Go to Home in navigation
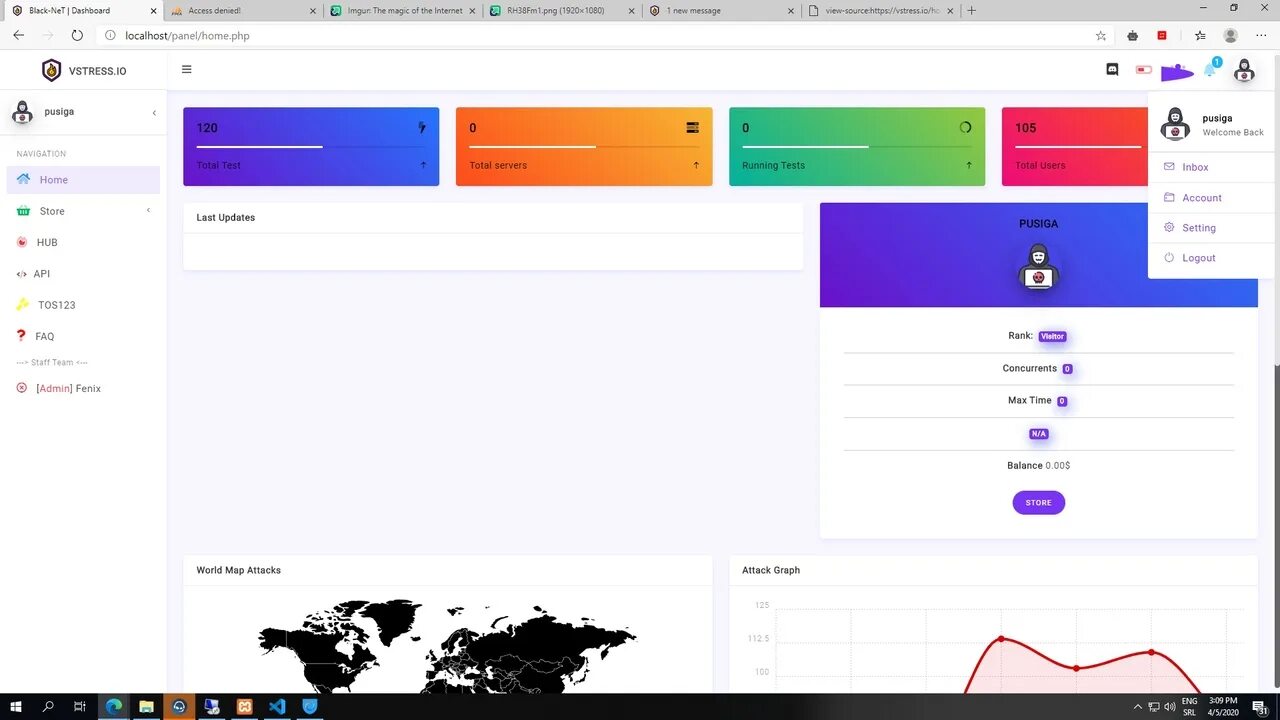The height and width of the screenshot is (720, 1280). 83,180
